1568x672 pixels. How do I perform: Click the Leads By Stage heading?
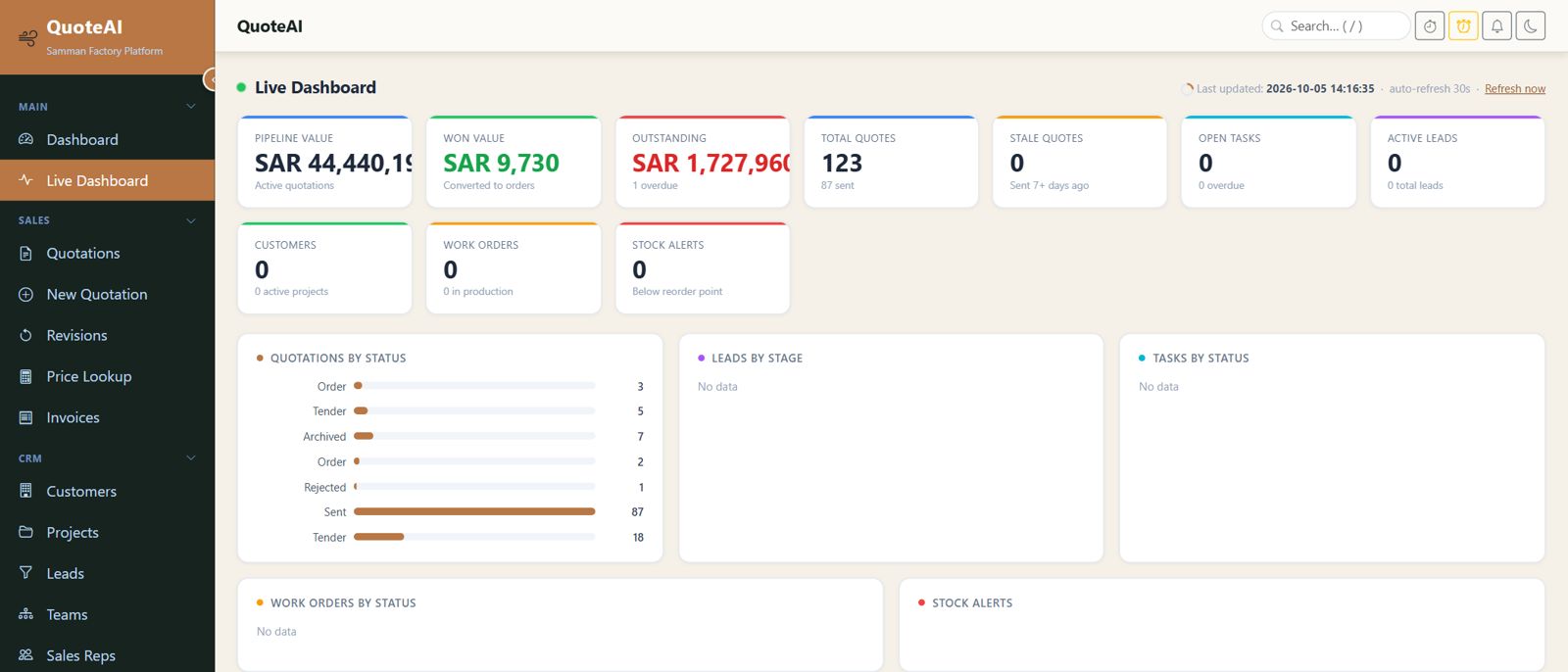pos(757,359)
